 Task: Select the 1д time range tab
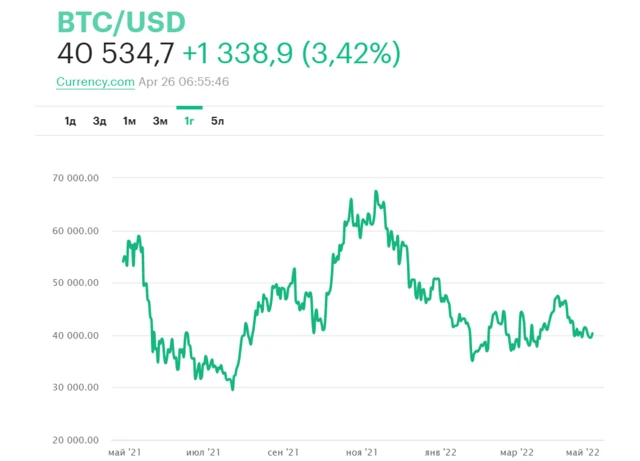[70, 121]
